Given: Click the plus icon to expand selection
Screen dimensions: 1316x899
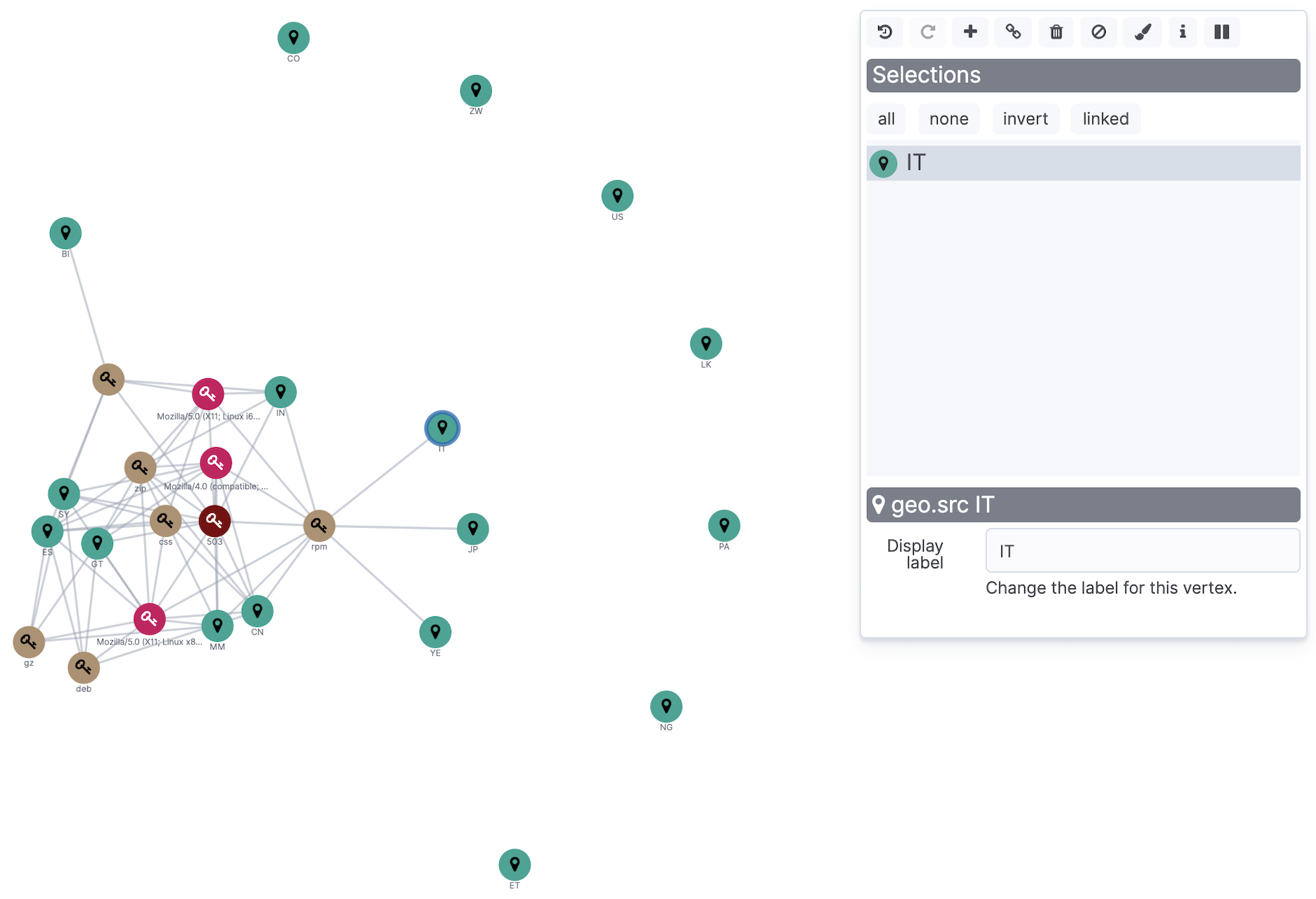Looking at the screenshot, I should point(970,32).
